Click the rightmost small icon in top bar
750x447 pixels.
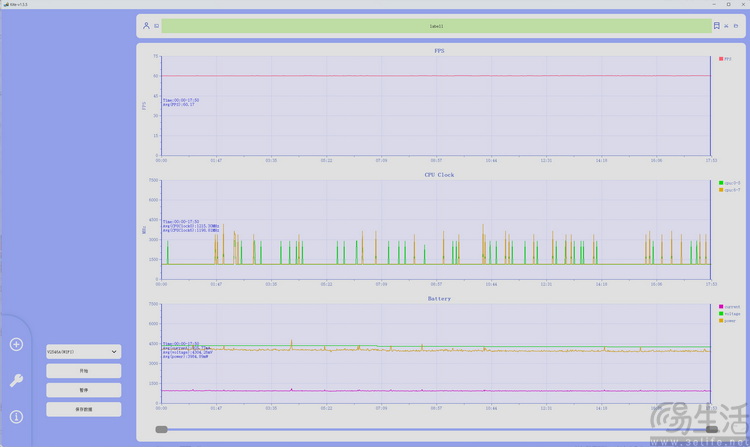737,26
